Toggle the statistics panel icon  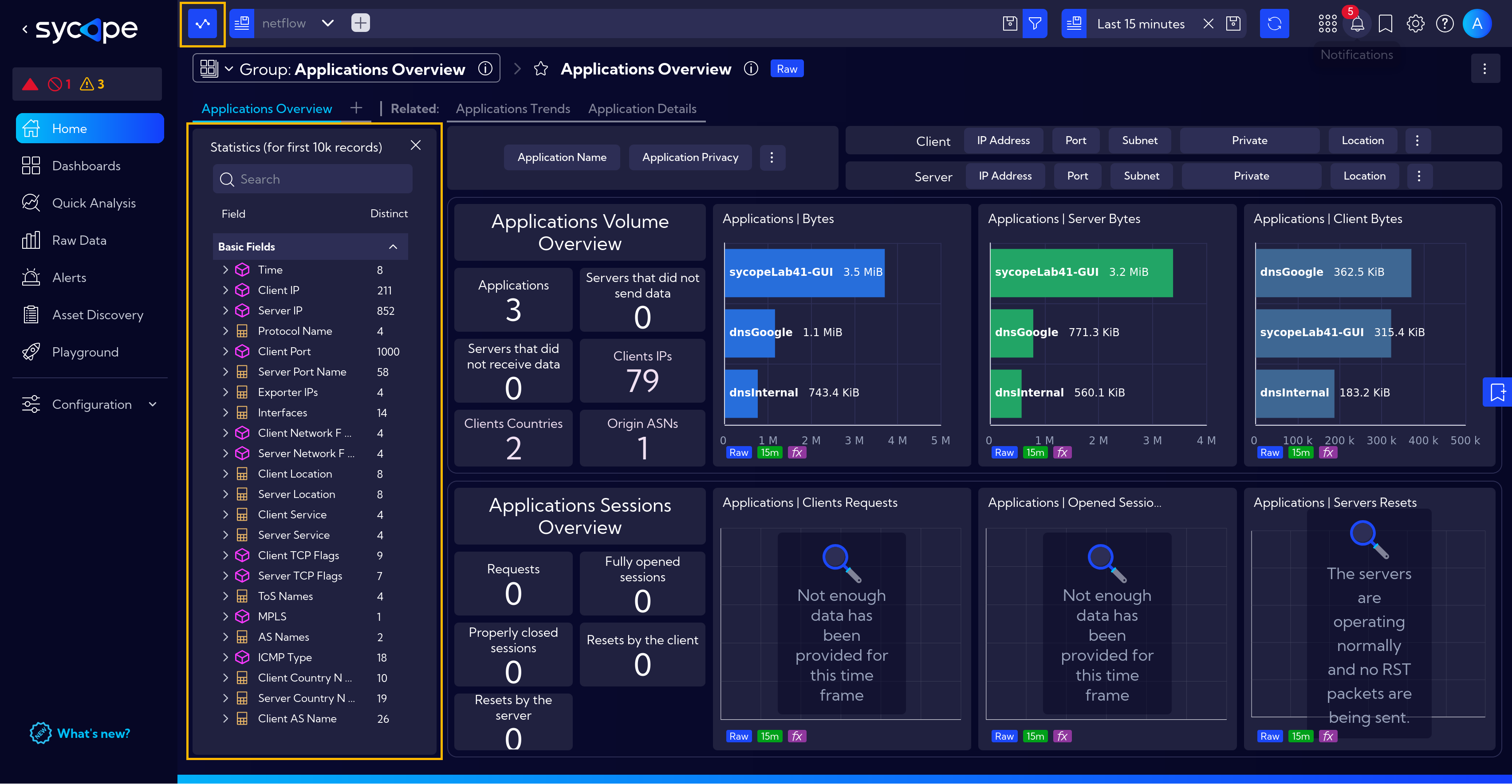point(202,24)
